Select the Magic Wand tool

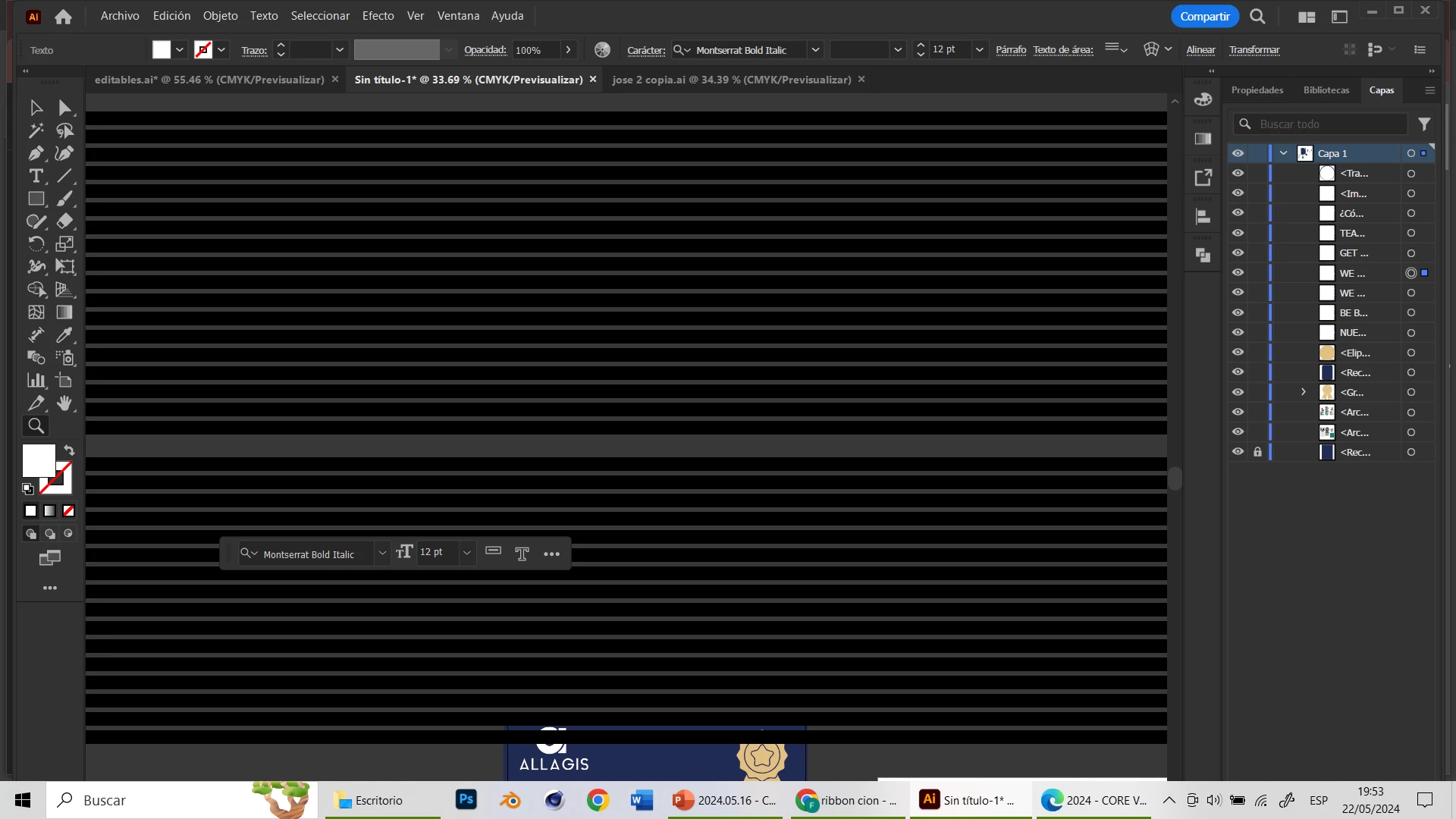click(36, 130)
